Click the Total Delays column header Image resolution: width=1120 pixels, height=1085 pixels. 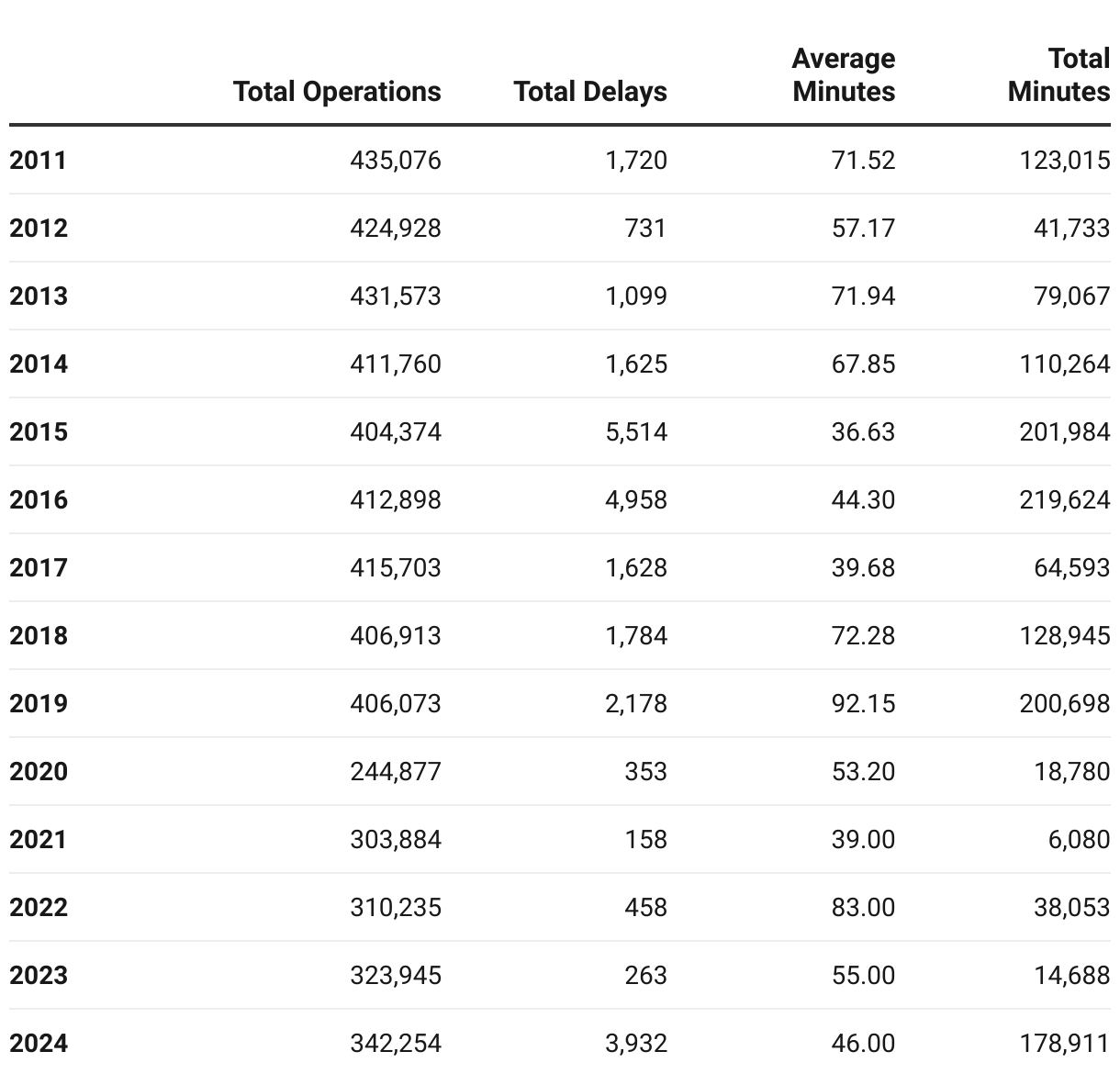pyautogui.click(x=590, y=92)
